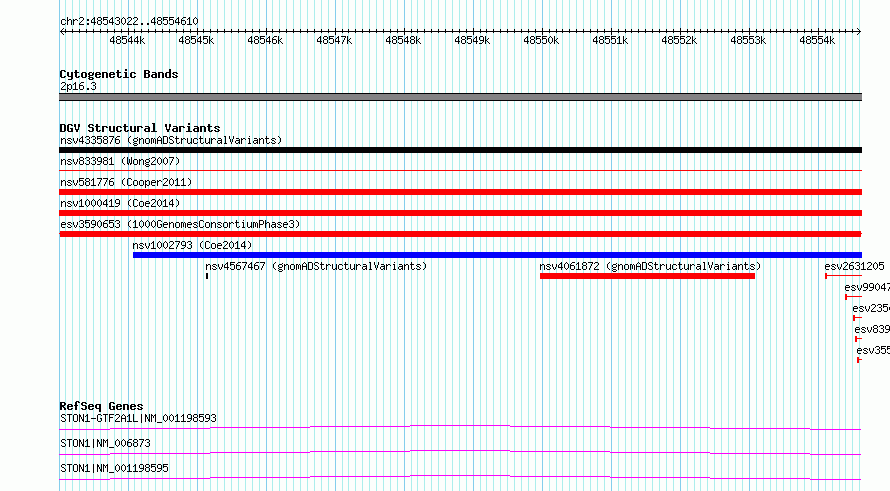
Task: Click ruler tick label 48547k
Action: pyautogui.click(x=334, y=40)
